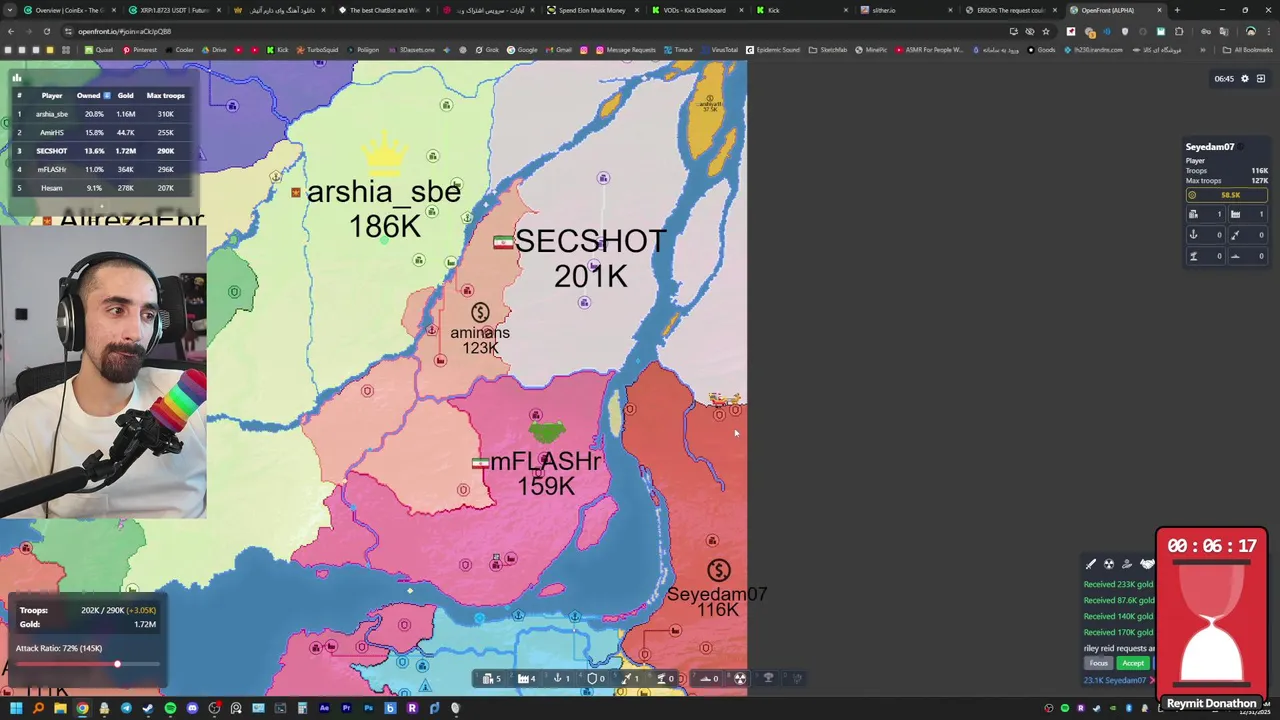This screenshot has height=720, width=1280.
Task: Click SECSHOT 201K territory label on map
Action: (x=590, y=258)
